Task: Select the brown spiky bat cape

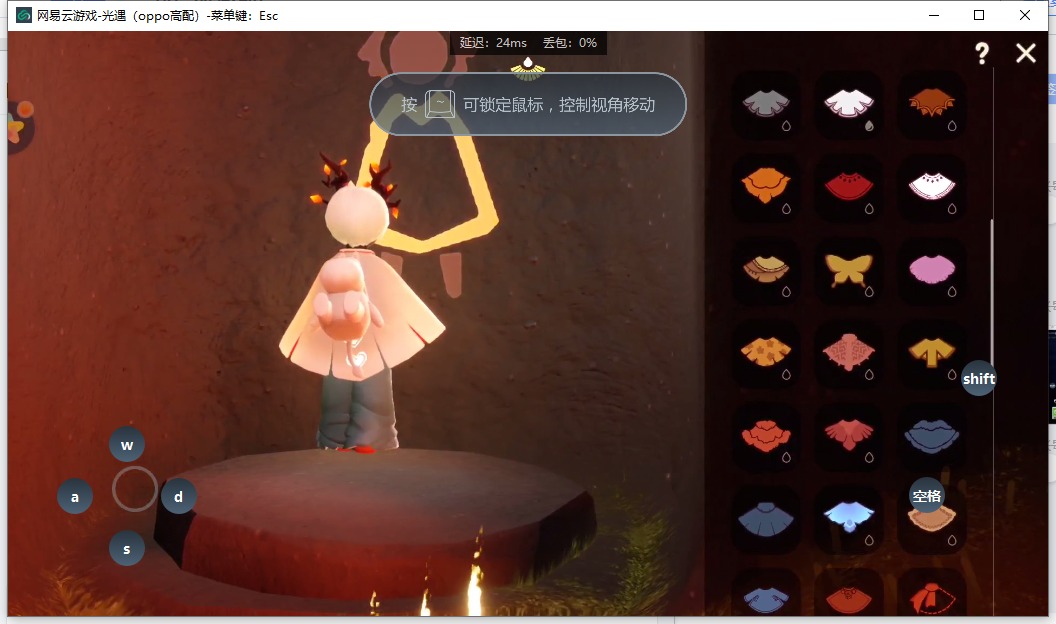Action: click(x=931, y=102)
